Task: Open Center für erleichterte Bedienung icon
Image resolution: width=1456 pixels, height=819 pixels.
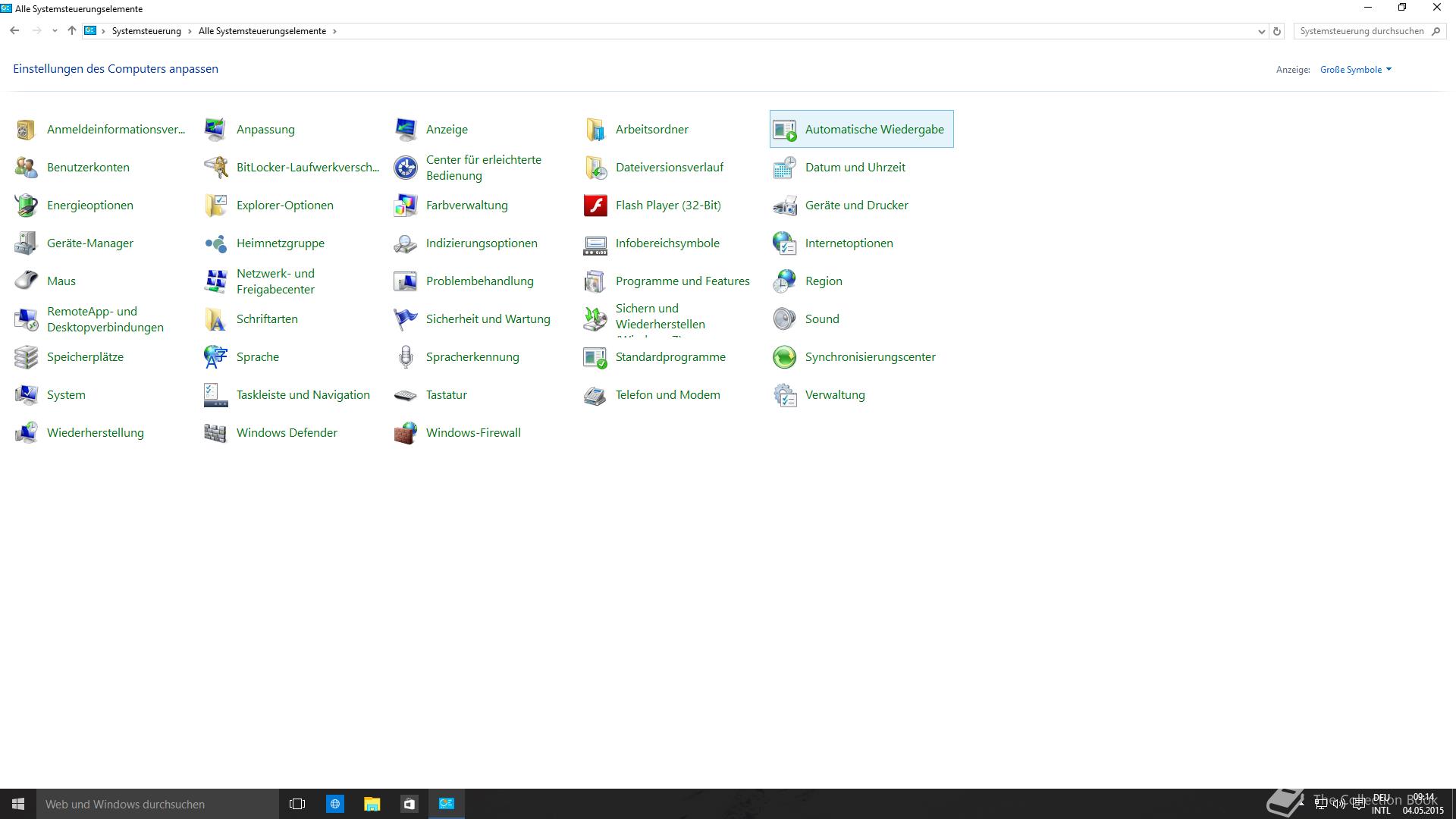Action: (x=405, y=168)
